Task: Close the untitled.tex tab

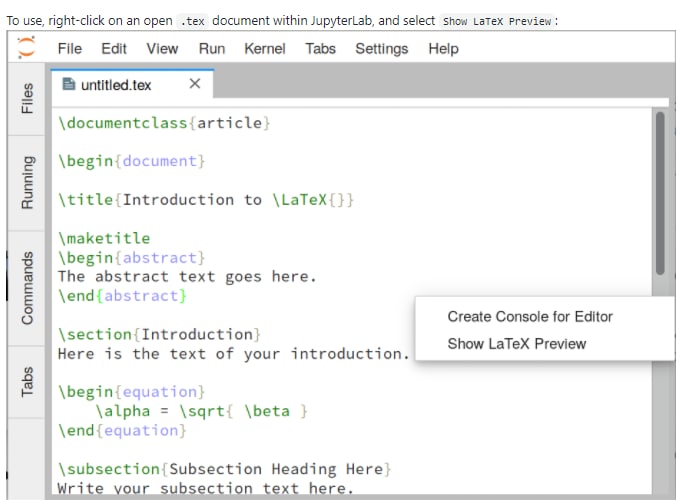Action: (x=195, y=83)
